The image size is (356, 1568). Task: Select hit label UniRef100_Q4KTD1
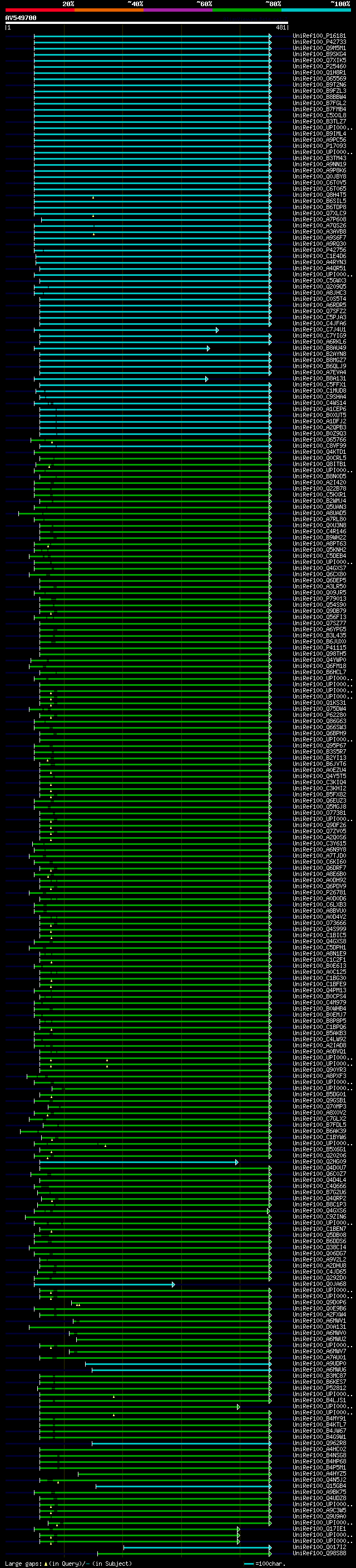coord(319,452)
